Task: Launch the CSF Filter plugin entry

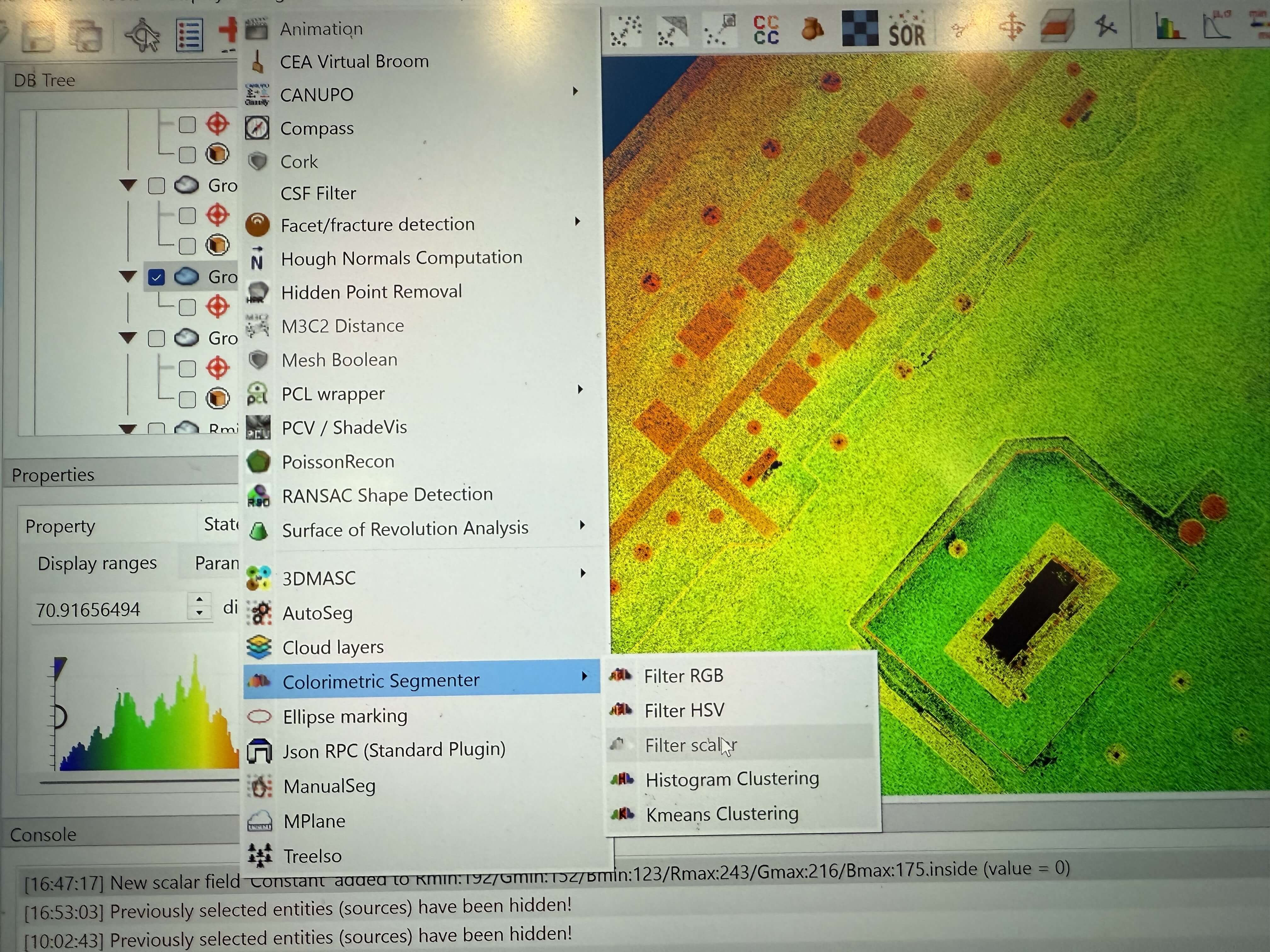Action: click(x=318, y=193)
